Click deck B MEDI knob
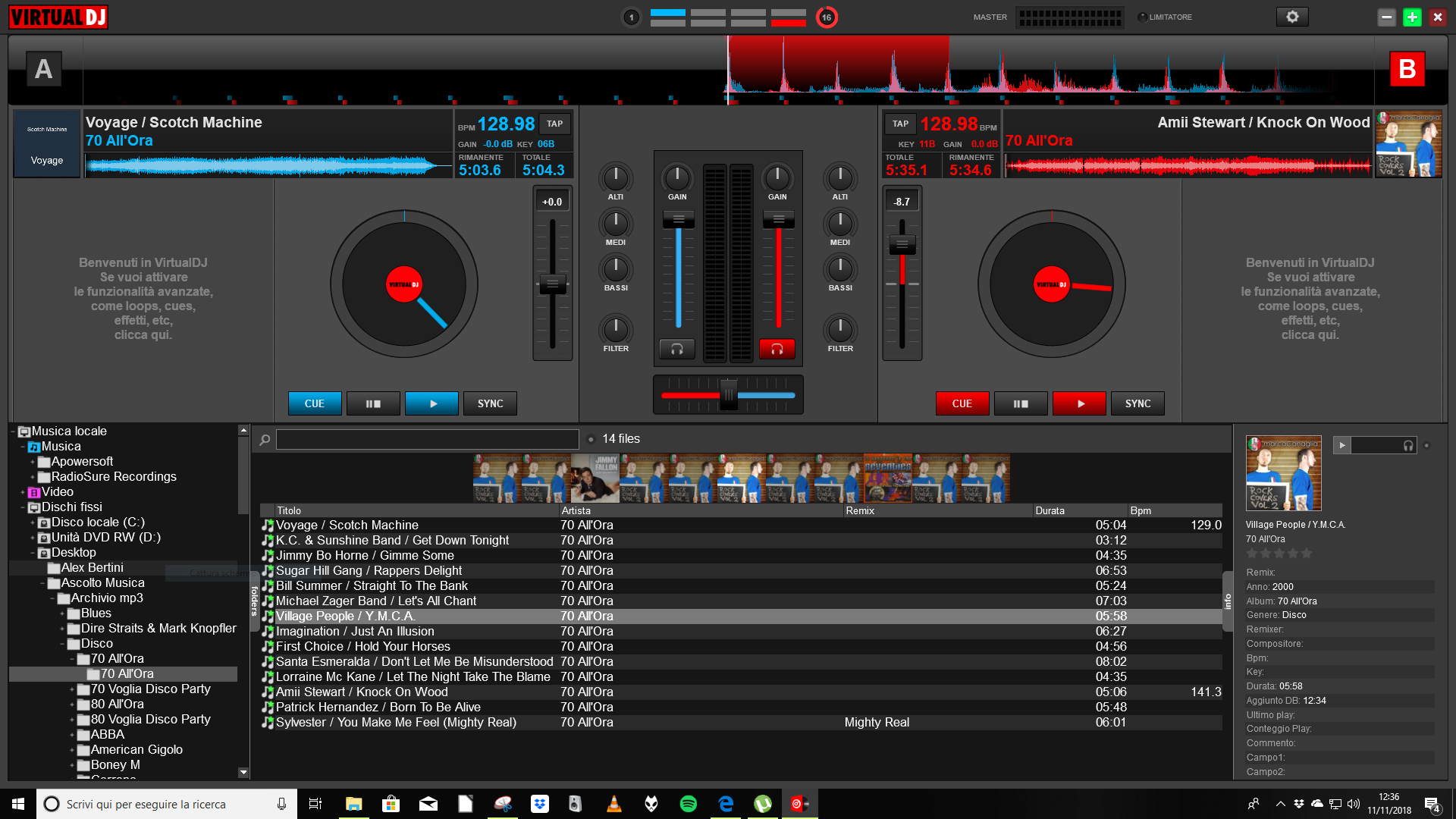 [x=840, y=224]
